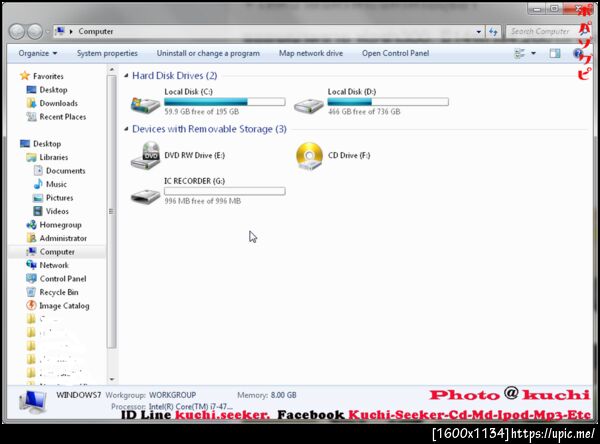Click the Homegroup icon

click(x=31, y=224)
